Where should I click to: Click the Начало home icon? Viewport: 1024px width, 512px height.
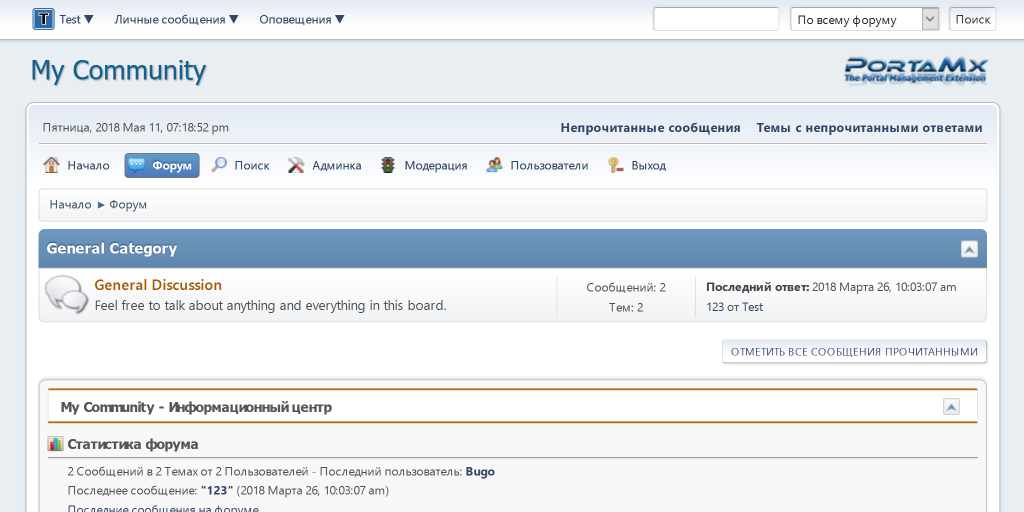(x=52, y=165)
